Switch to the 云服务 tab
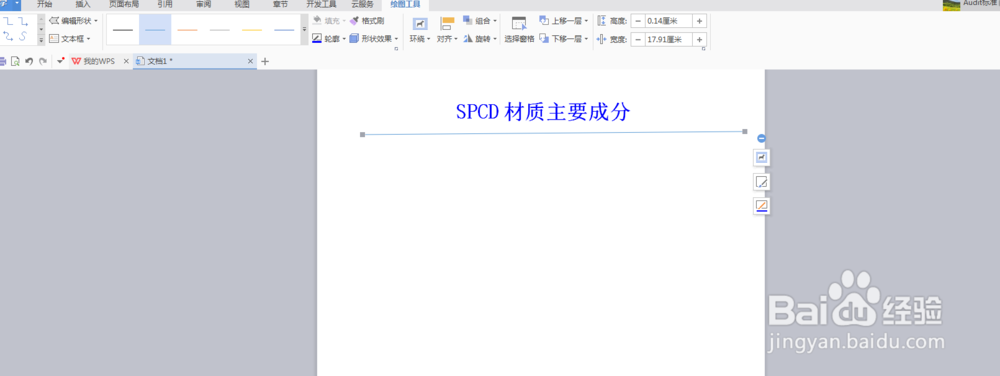 click(362, 4)
